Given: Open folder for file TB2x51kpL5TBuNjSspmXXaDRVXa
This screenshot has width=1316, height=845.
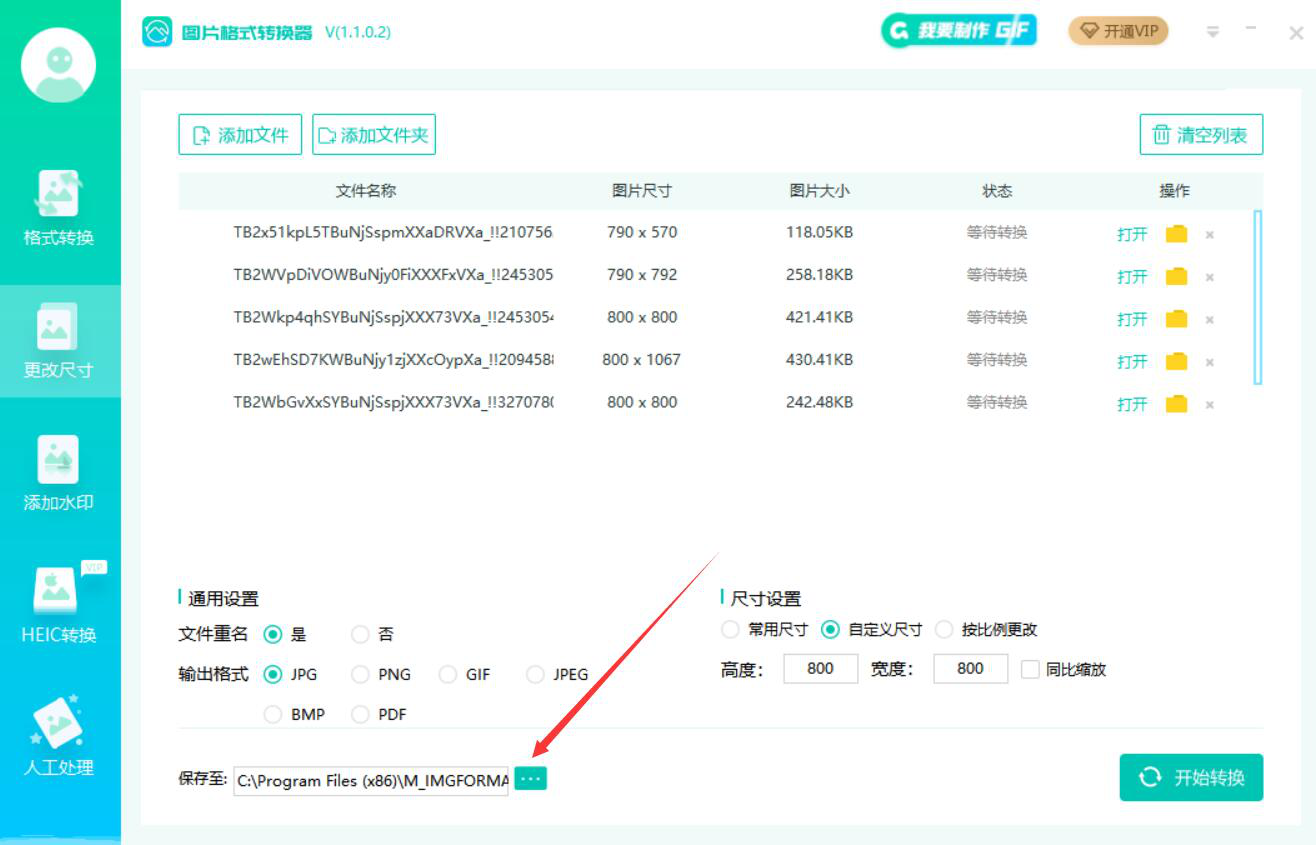Looking at the screenshot, I should click(1176, 234).
